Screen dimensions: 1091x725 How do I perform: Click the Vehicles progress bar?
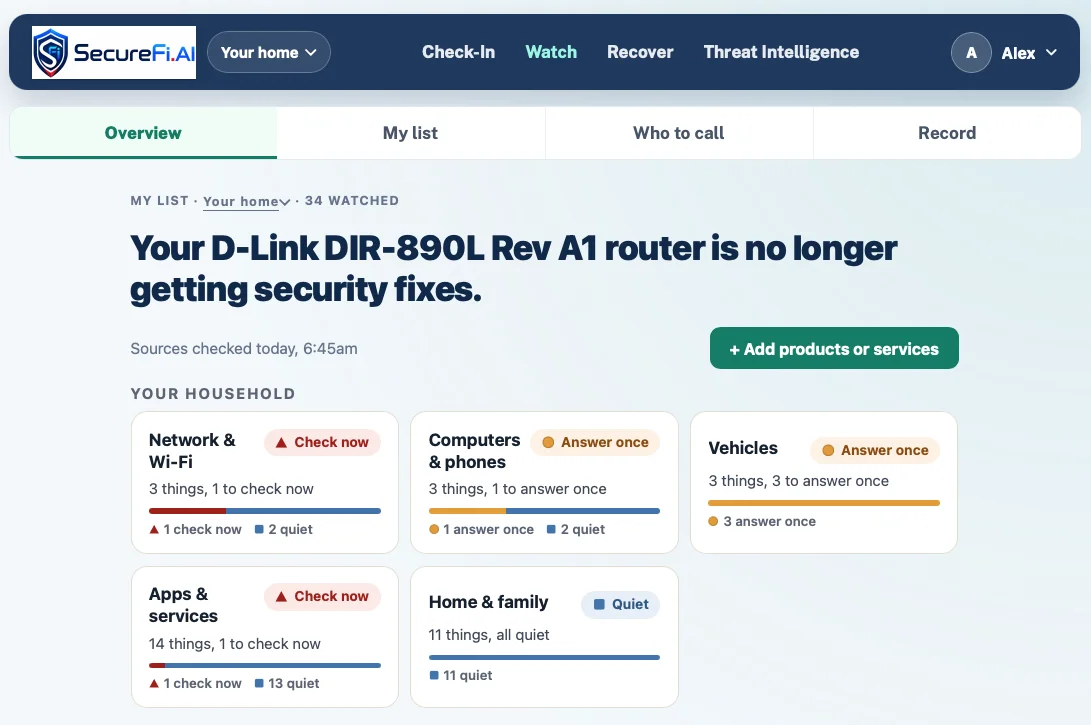[824, 503]
